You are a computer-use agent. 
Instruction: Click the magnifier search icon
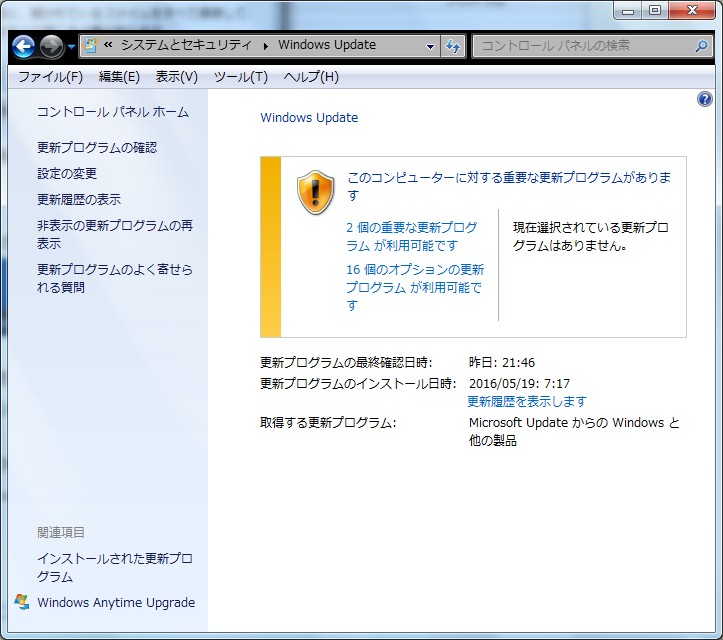[x=701, y=46]
